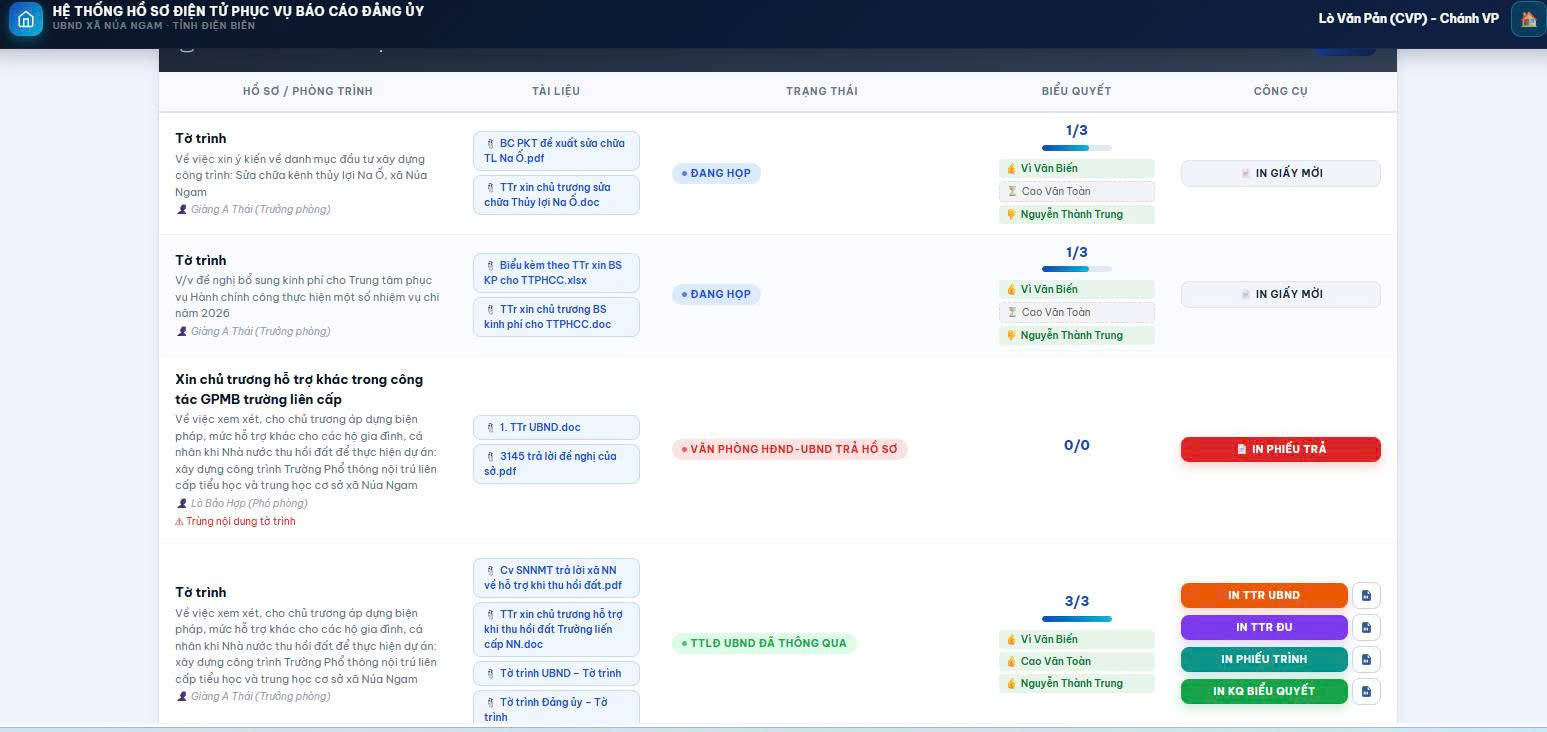This screenshot has width=1547, height=732.
Task: Click the red IN PHIẾU TRẢ button
Action: coord(1280,449)
